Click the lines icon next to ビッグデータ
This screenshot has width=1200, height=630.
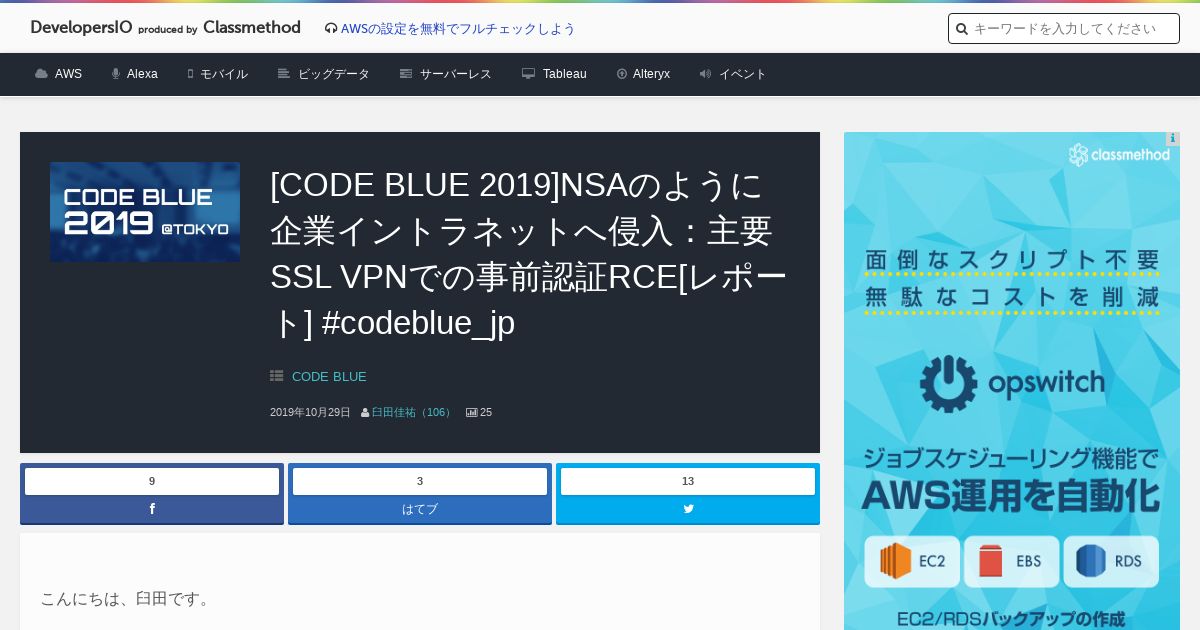(x=284, y=74)
